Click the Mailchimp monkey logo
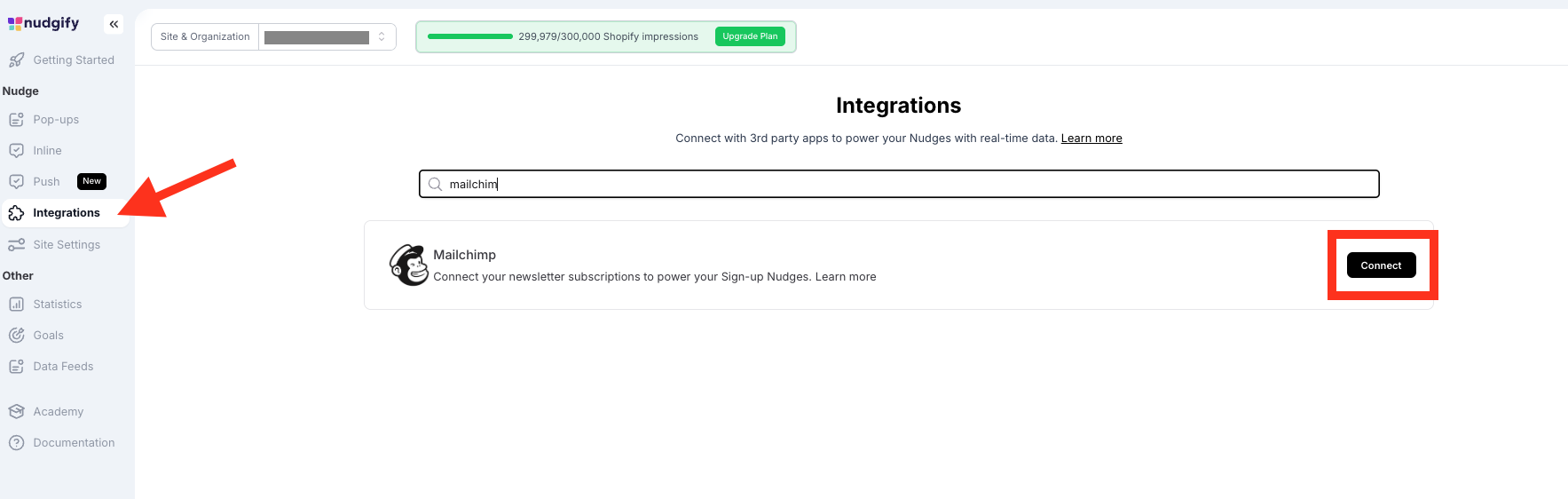This screenshot has width=1568, height=499. click(x=409, y=265)
